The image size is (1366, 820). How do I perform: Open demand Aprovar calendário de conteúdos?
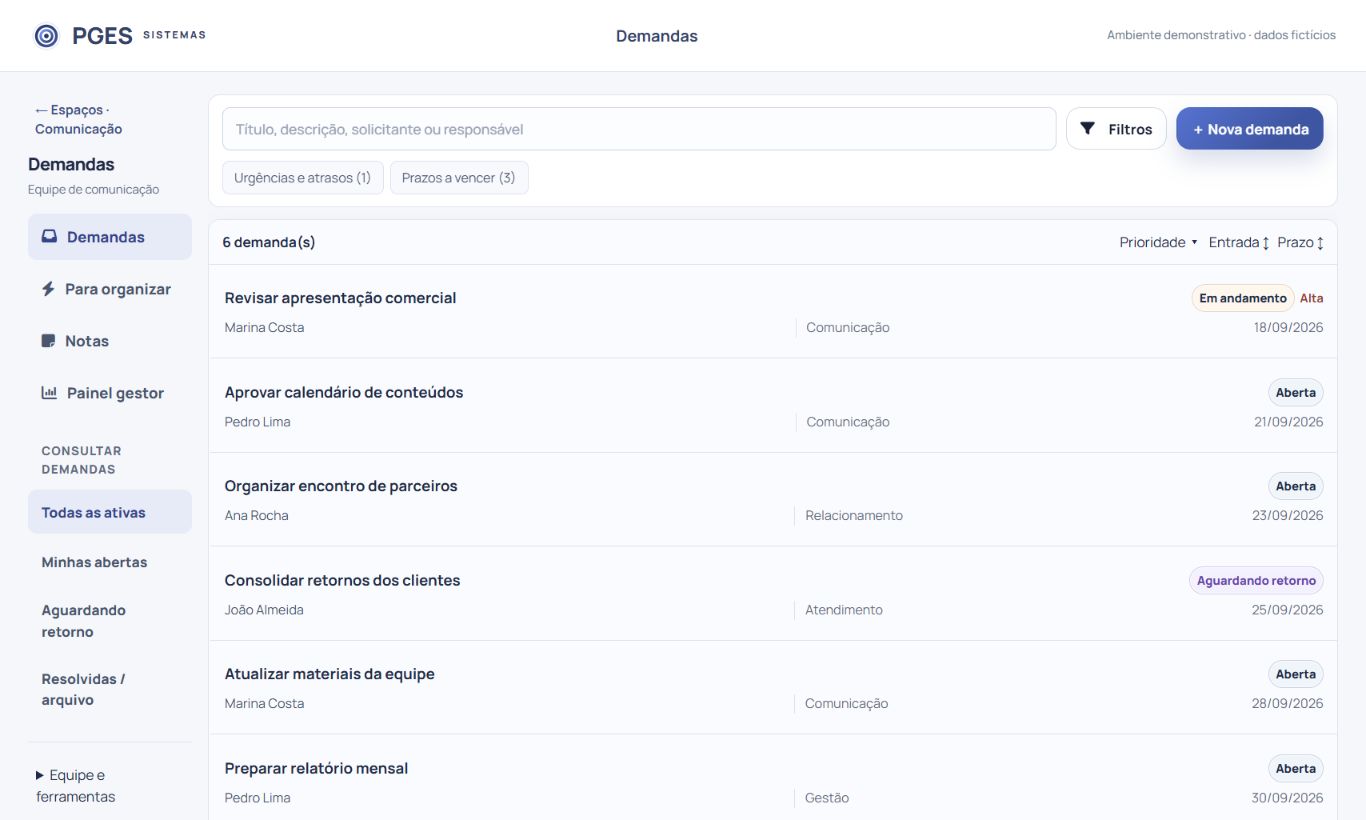[773, 405]
